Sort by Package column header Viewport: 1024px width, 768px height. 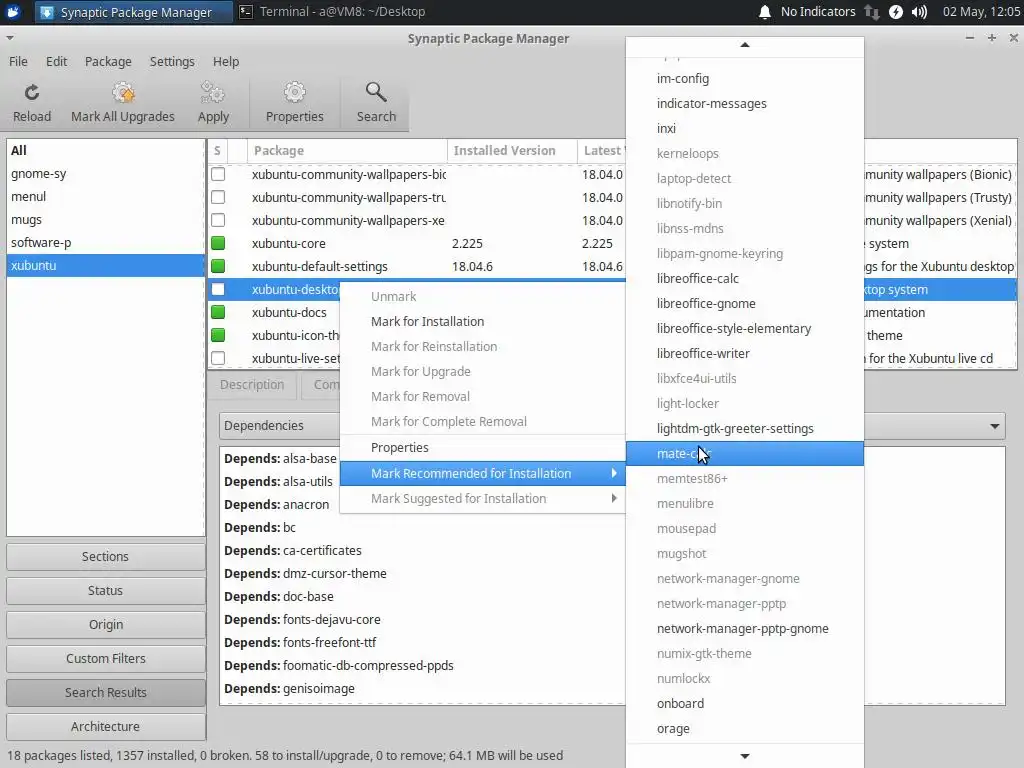click(x=347, y=151)
